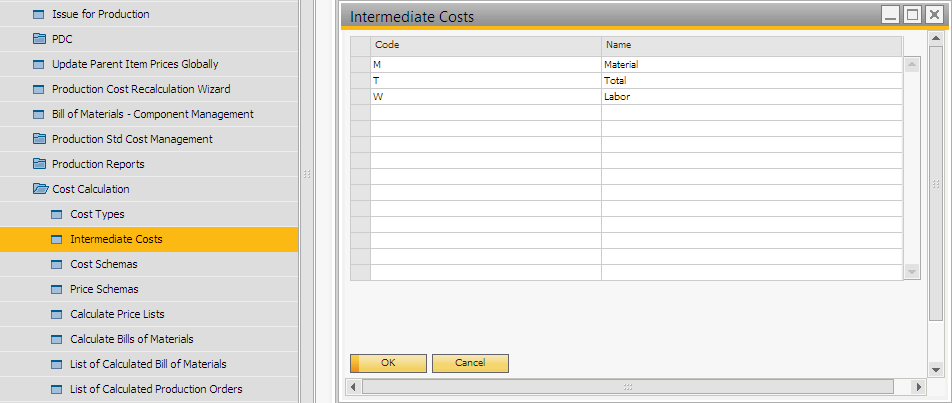952x403 pixels.
Task: Click the Code column header
Action: click(x=485, y=45)
